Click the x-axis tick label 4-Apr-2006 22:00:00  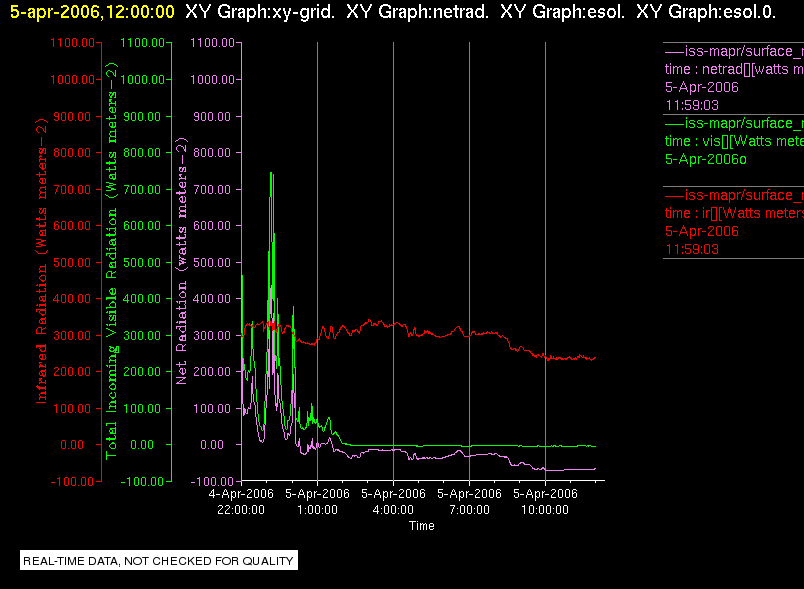(241, 501)
